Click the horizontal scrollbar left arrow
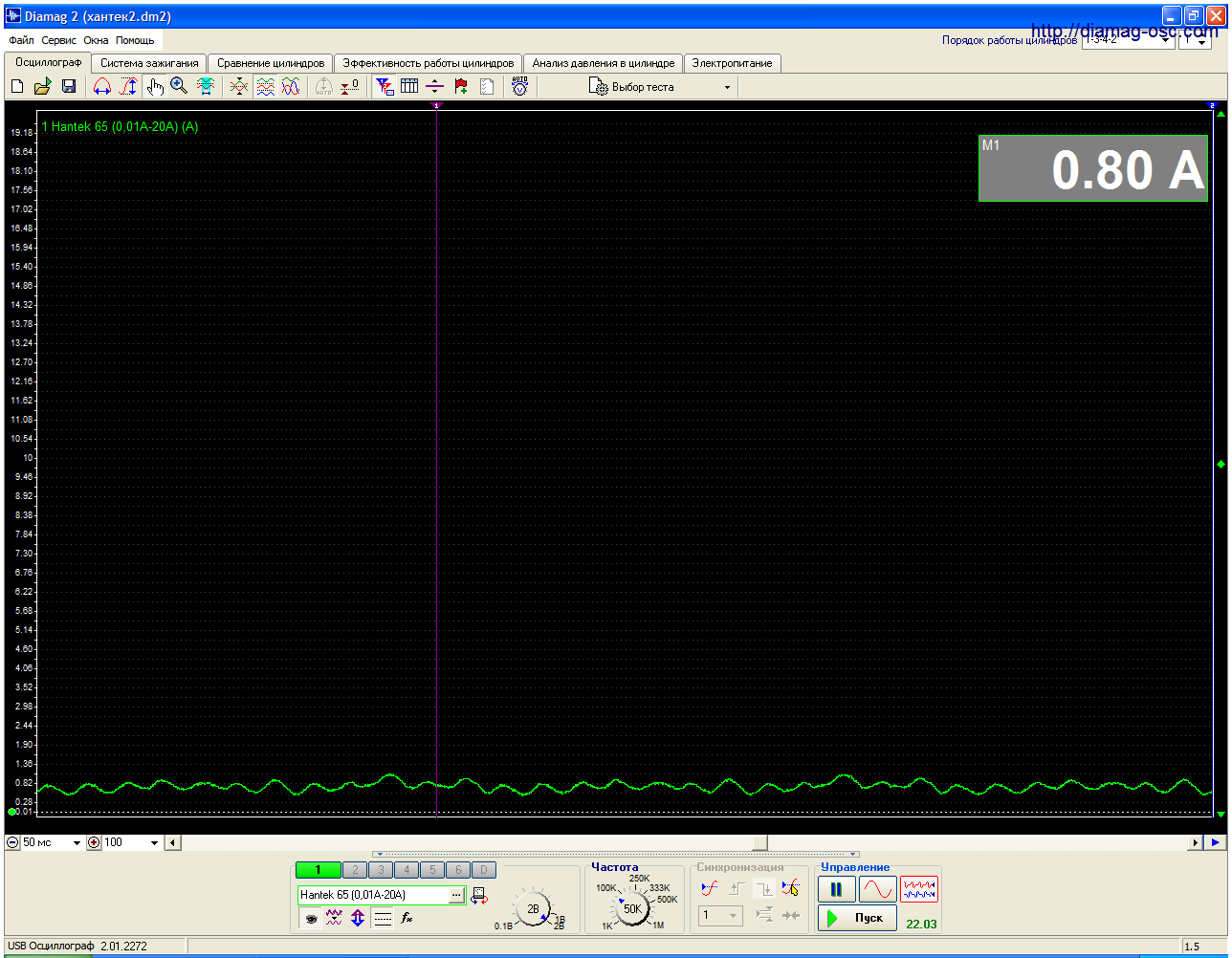Viewport: 1232px width, 958px height. click(x=172, y=842)
